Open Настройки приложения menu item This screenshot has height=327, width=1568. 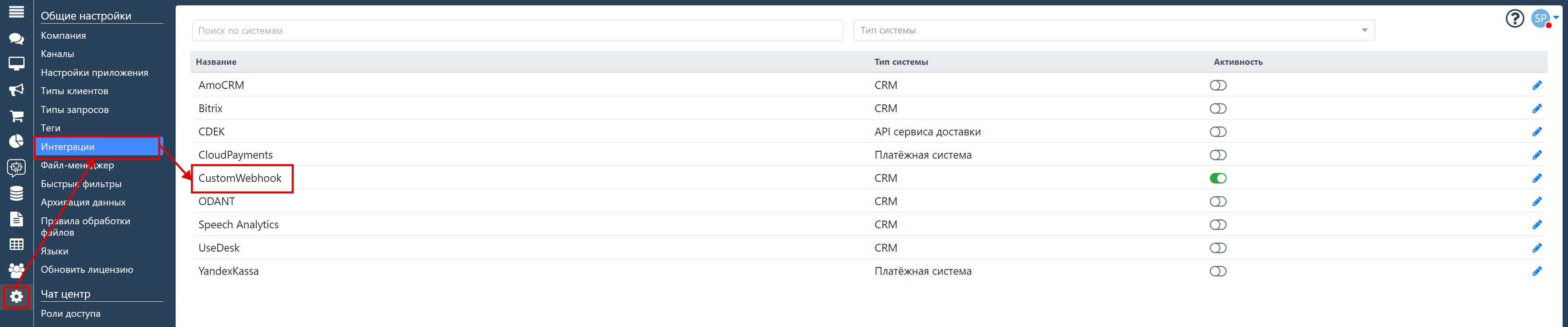[x=94, y=72]
